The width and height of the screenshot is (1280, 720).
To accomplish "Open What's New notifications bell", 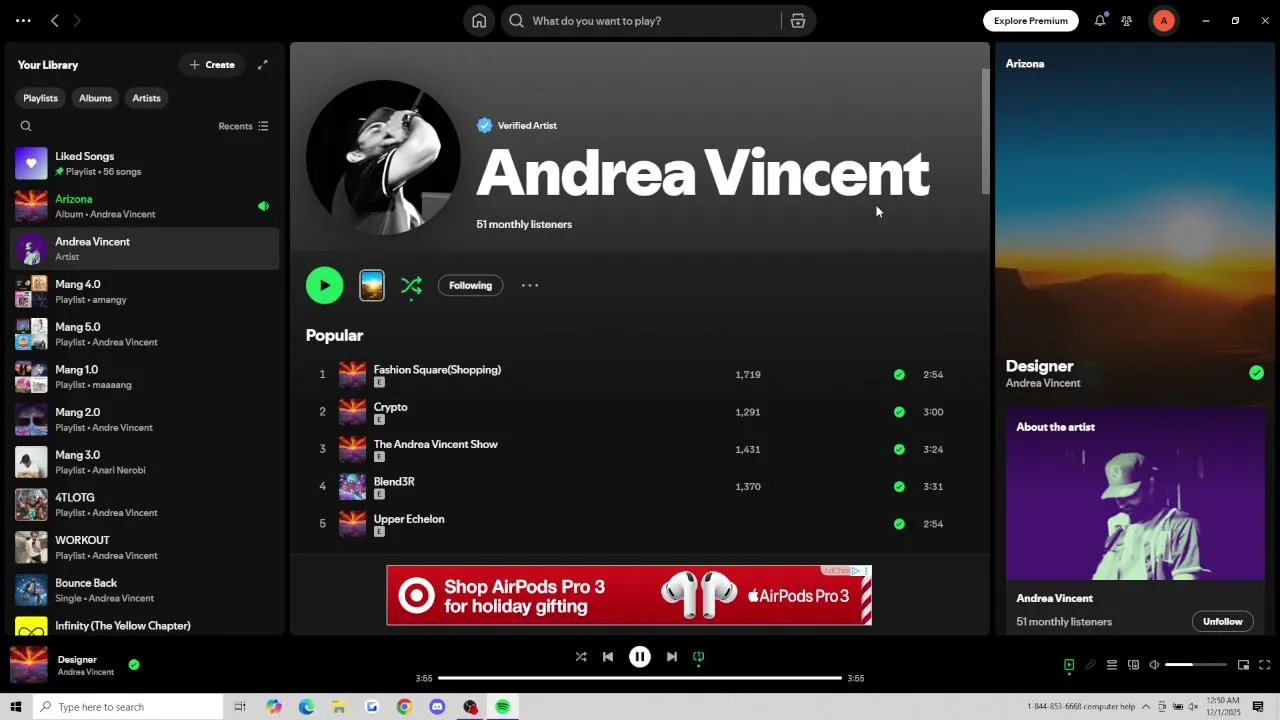I will pos(1100,21).
